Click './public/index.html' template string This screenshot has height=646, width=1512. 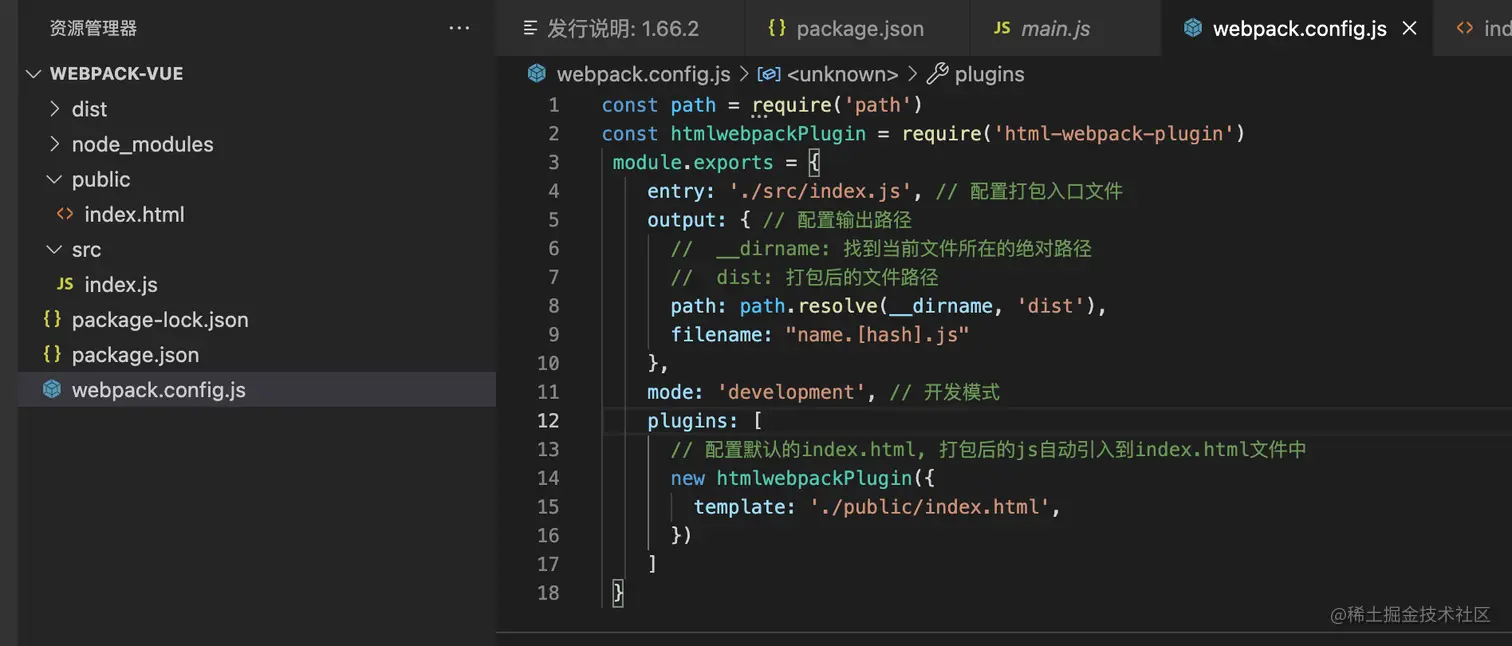point(930,507)
